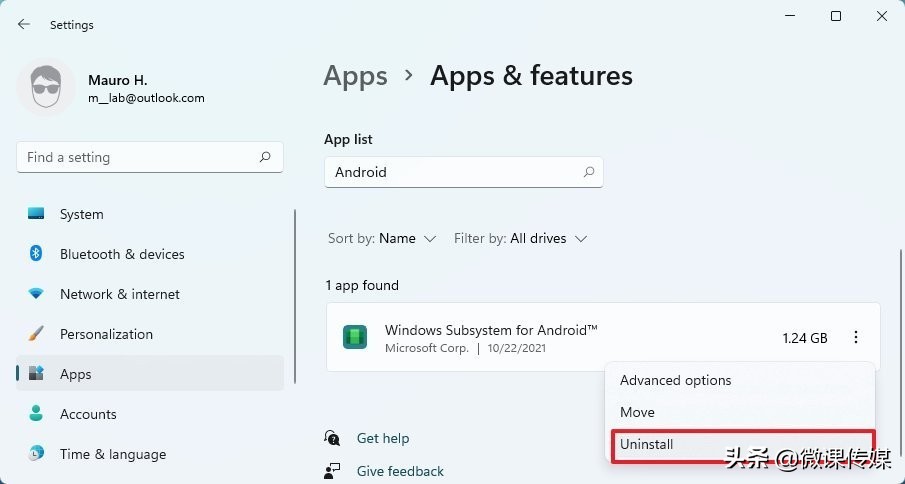Open Network & internet category

click(x=150, y=294)
